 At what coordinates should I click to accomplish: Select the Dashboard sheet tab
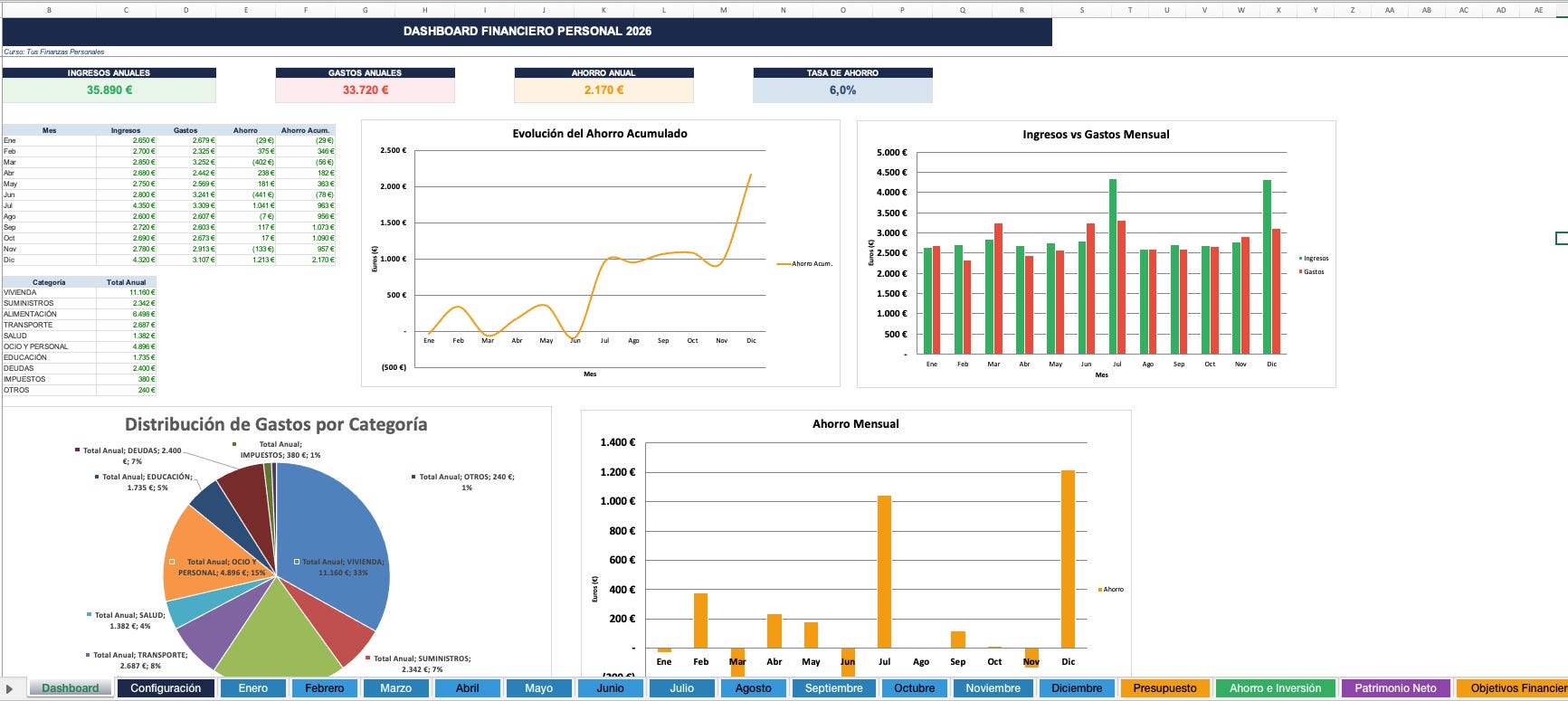click(70, 688)
